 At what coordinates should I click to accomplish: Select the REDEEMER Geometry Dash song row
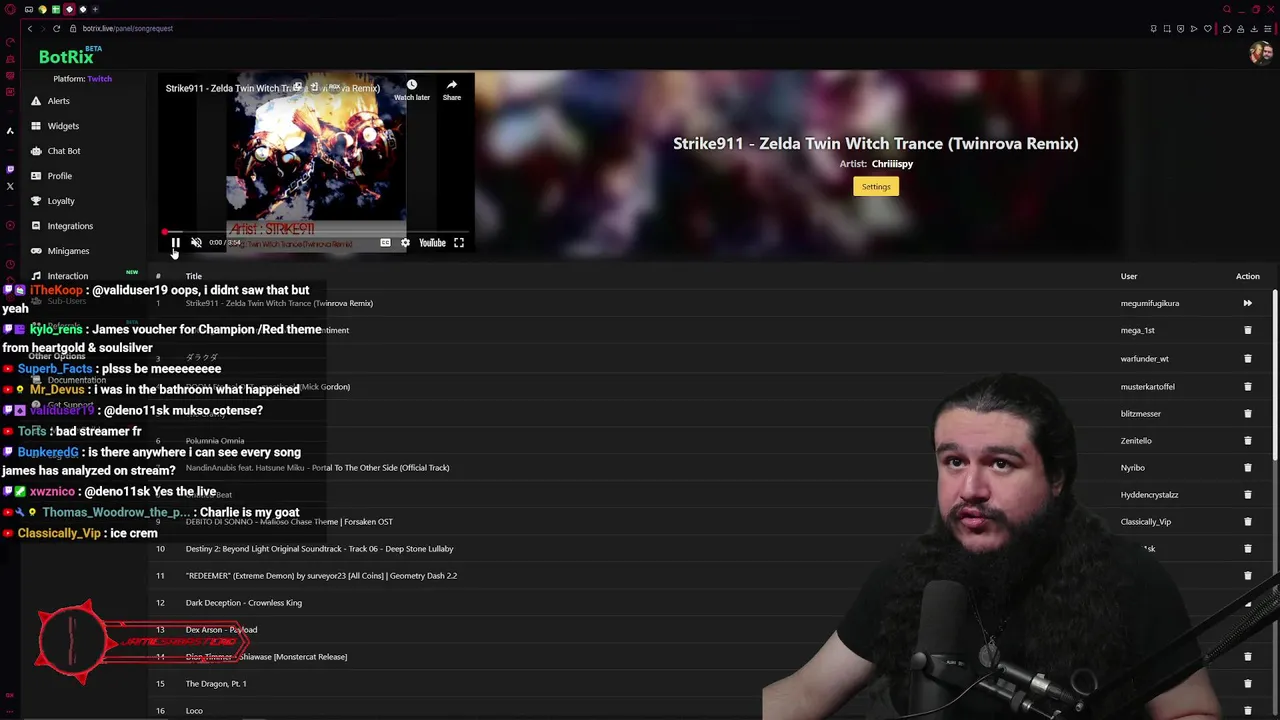321,576
